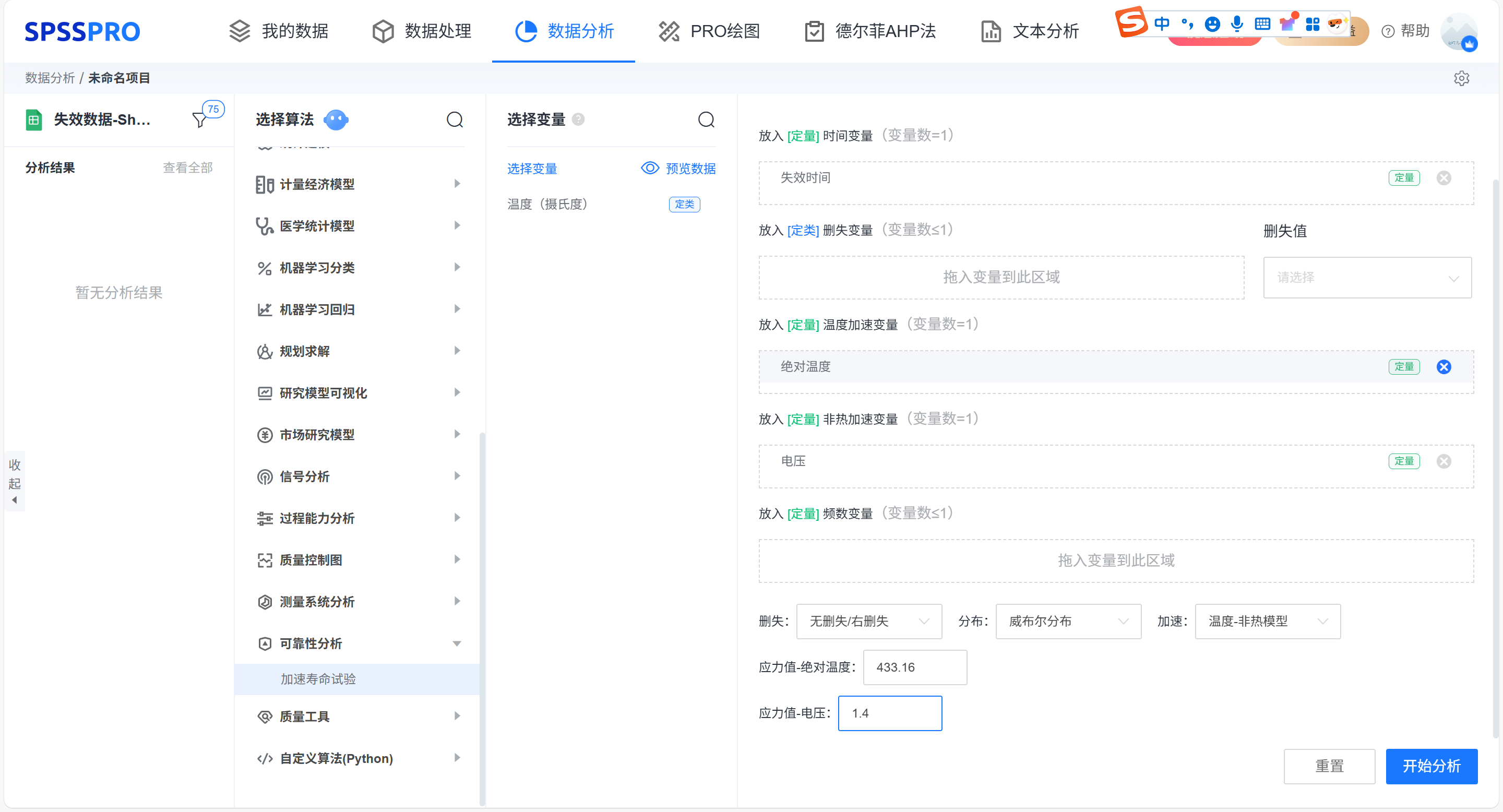The width and height of the screenshot is (1503, 812).
Task: Click 选择变量 tab link
Action: click(532, 169)
